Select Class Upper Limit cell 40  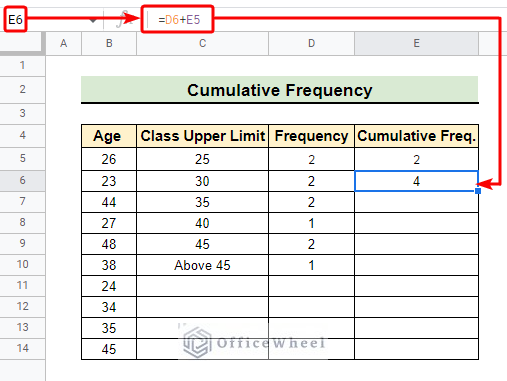(202, 223)
